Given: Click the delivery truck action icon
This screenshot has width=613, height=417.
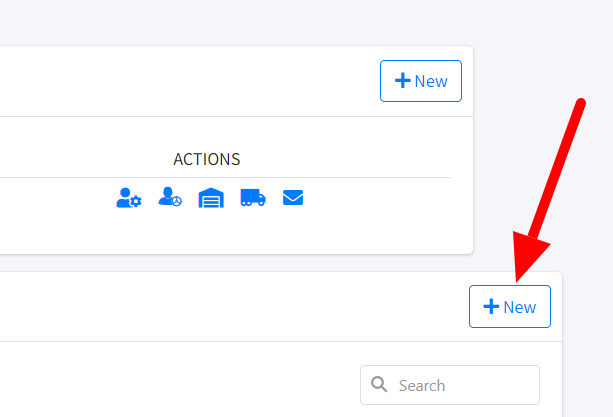Looking at the screenshot, I should tap(252, 198).
